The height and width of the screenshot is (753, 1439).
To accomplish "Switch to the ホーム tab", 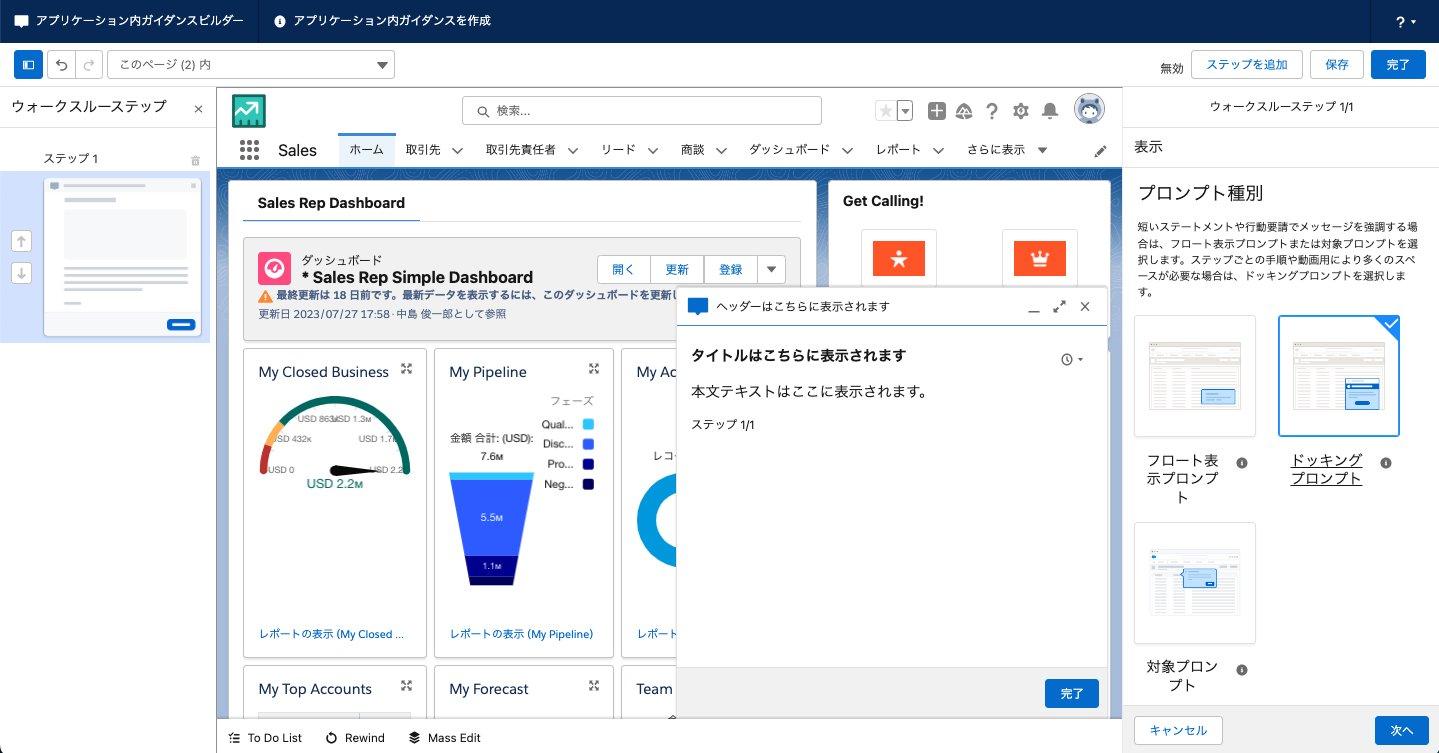I will click(x=366, y=149).
